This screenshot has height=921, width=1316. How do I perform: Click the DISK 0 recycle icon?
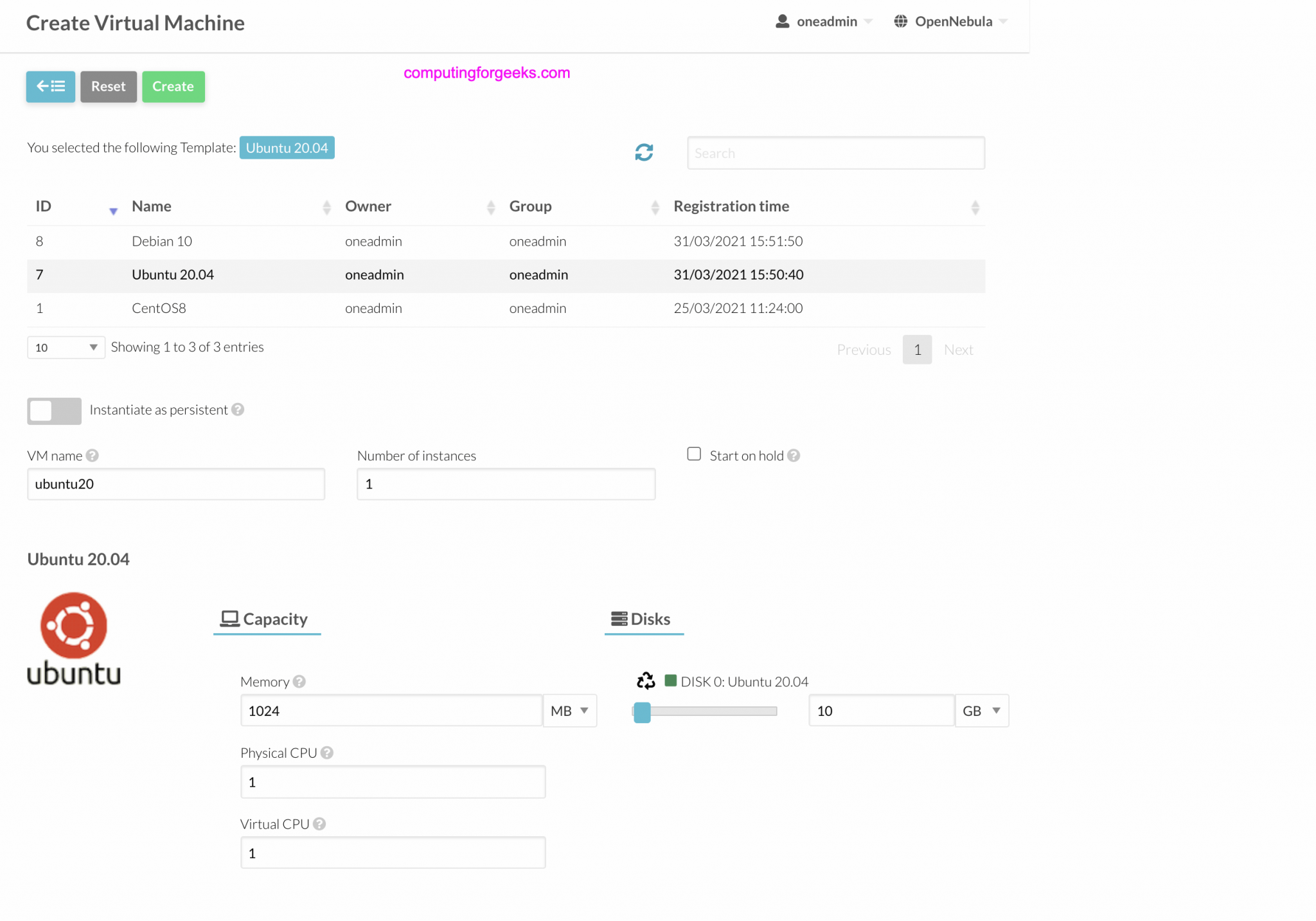(x=645, y=681)
